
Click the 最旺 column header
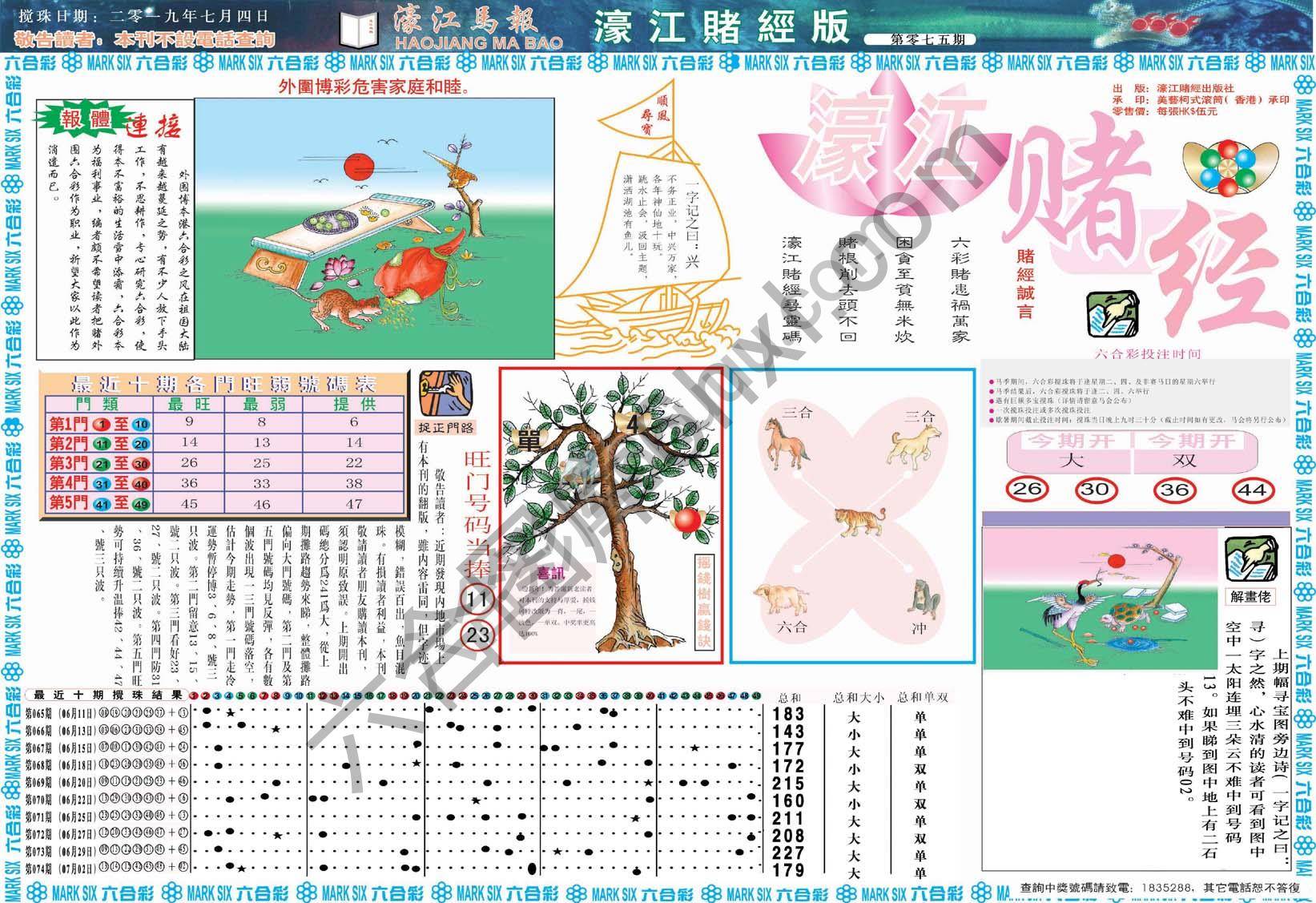tap(188, 405)
